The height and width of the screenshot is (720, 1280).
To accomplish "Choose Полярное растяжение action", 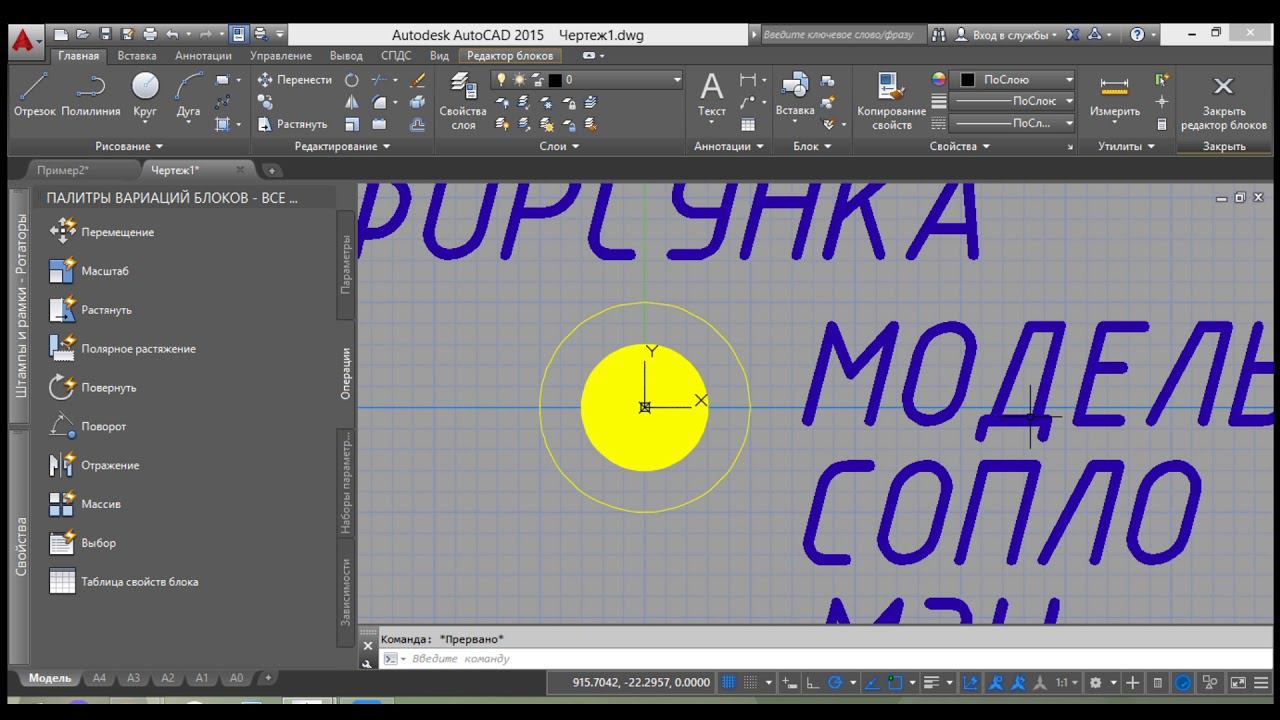I will point(123,349).
